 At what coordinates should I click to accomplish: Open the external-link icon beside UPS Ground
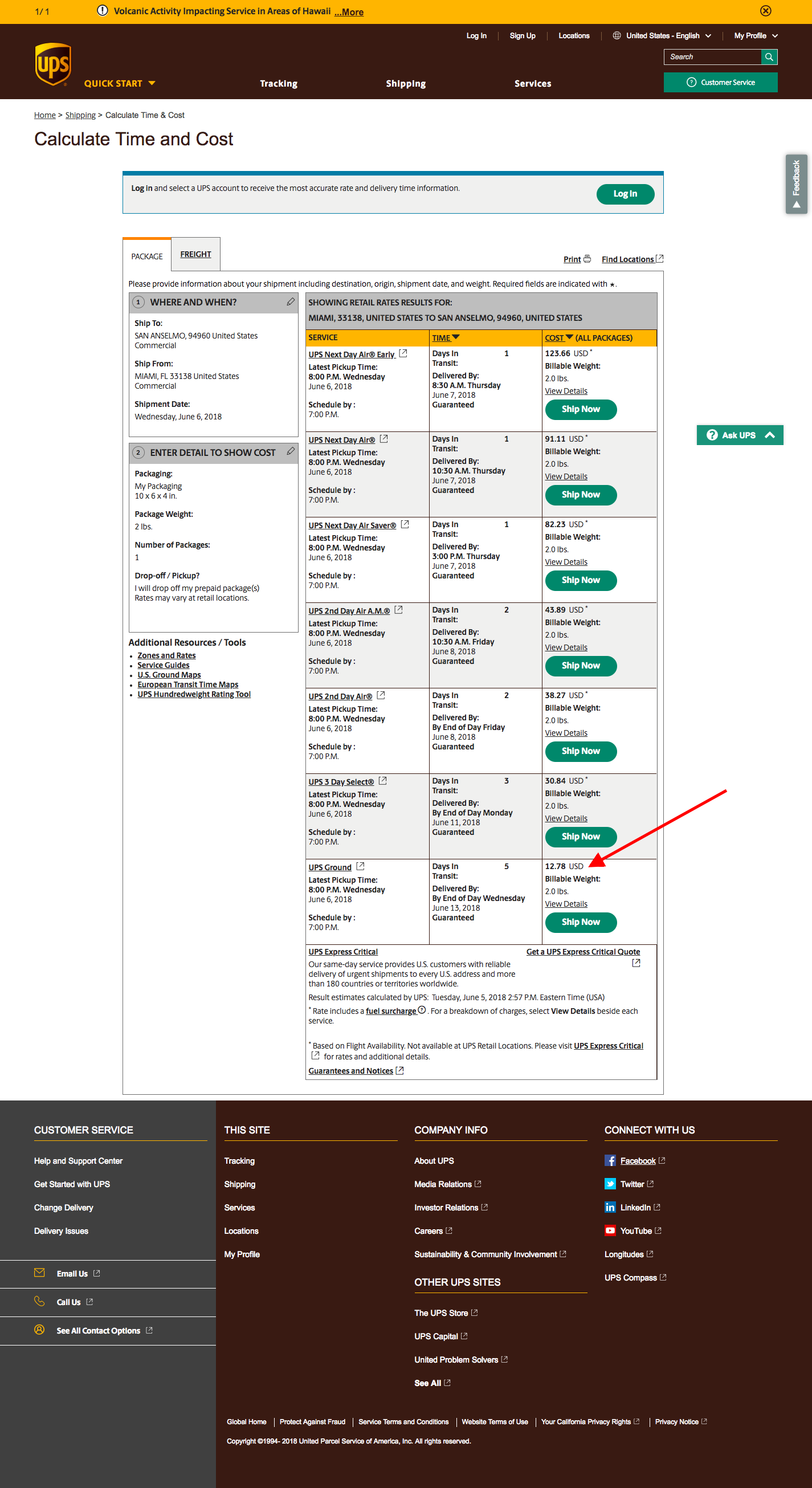(360, 866)
